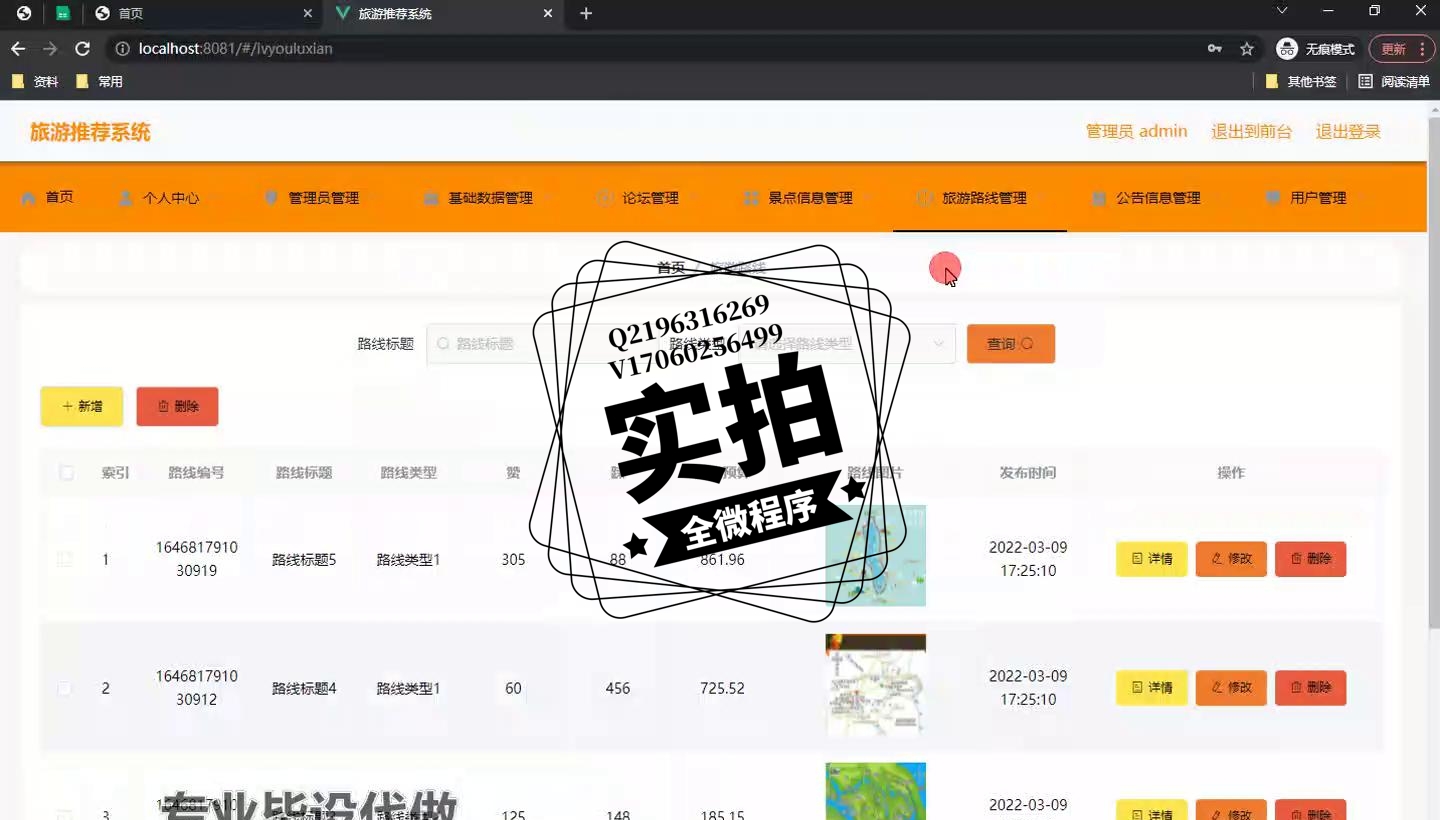This screenshot has width=1440, height=820.
Task: Close the 首页 browser tab
Action: coord(308,13)
